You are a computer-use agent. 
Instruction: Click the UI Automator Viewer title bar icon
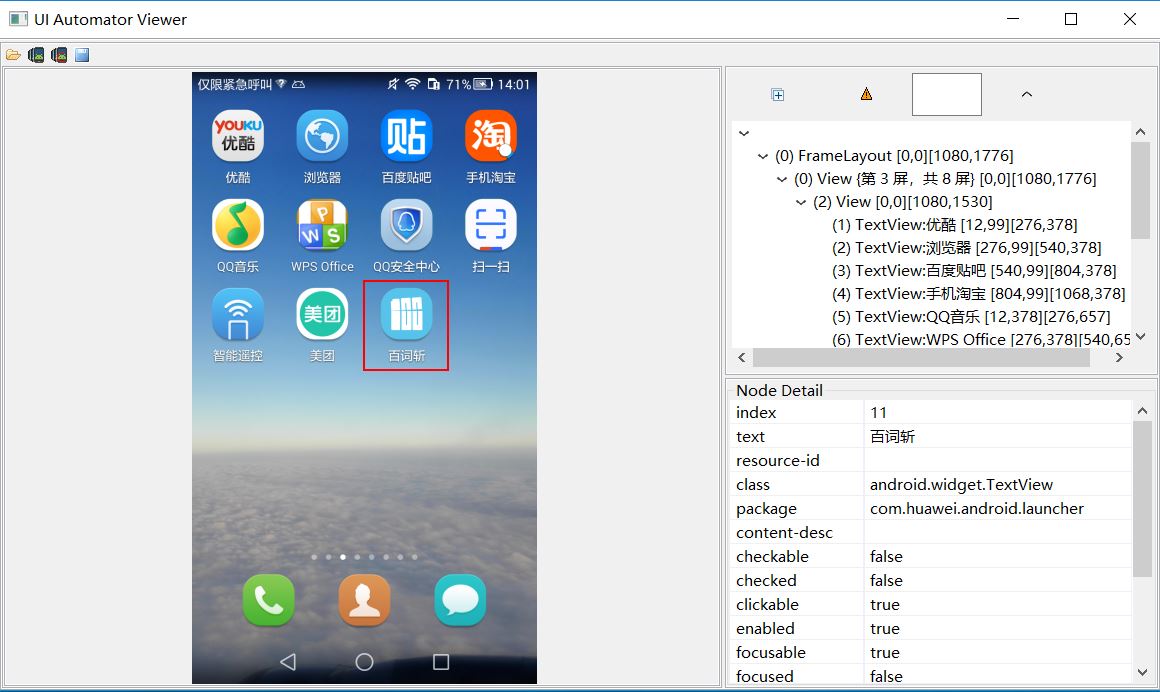pos(18,19)
